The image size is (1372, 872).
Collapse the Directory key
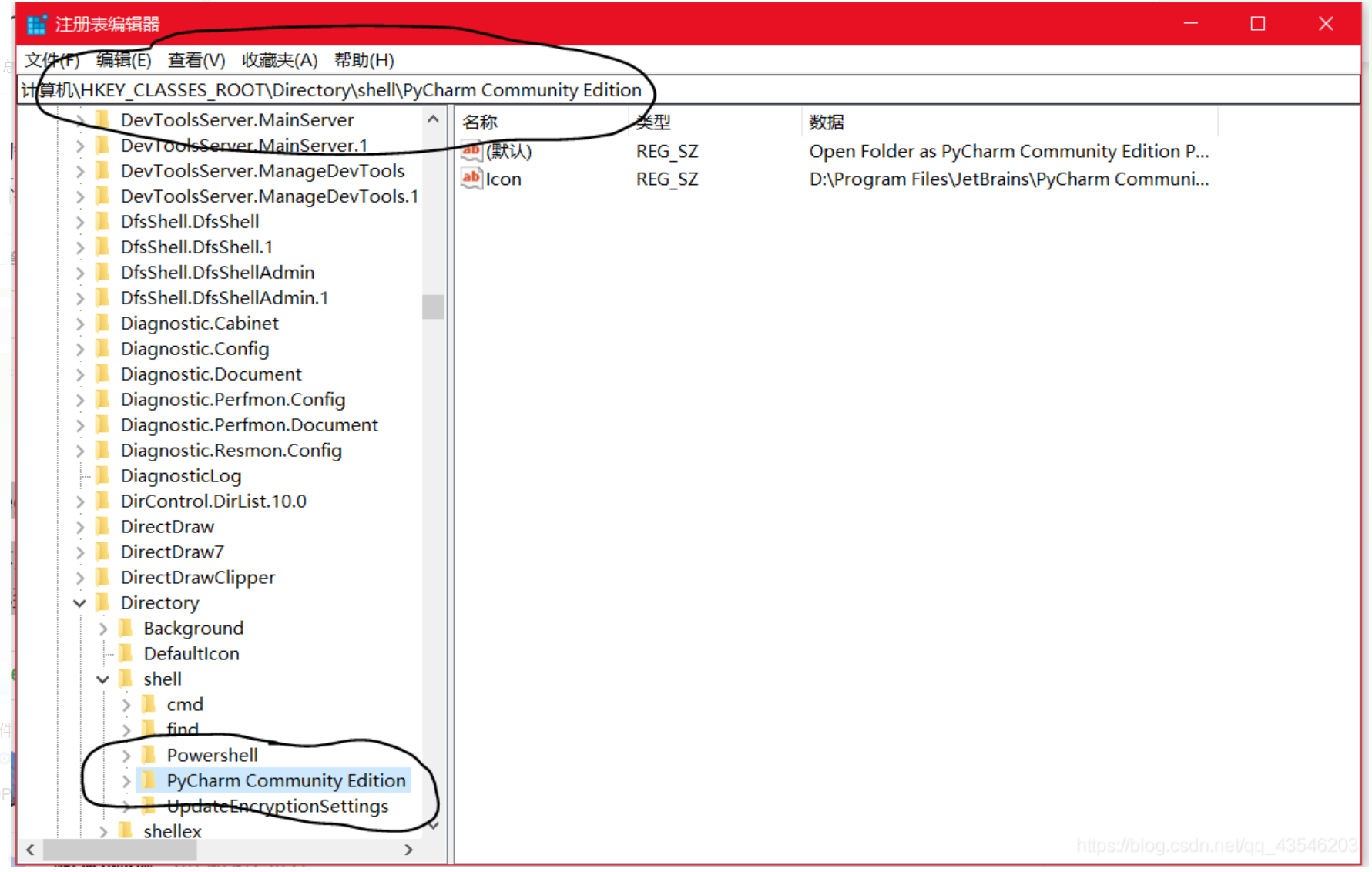(79, 603)
